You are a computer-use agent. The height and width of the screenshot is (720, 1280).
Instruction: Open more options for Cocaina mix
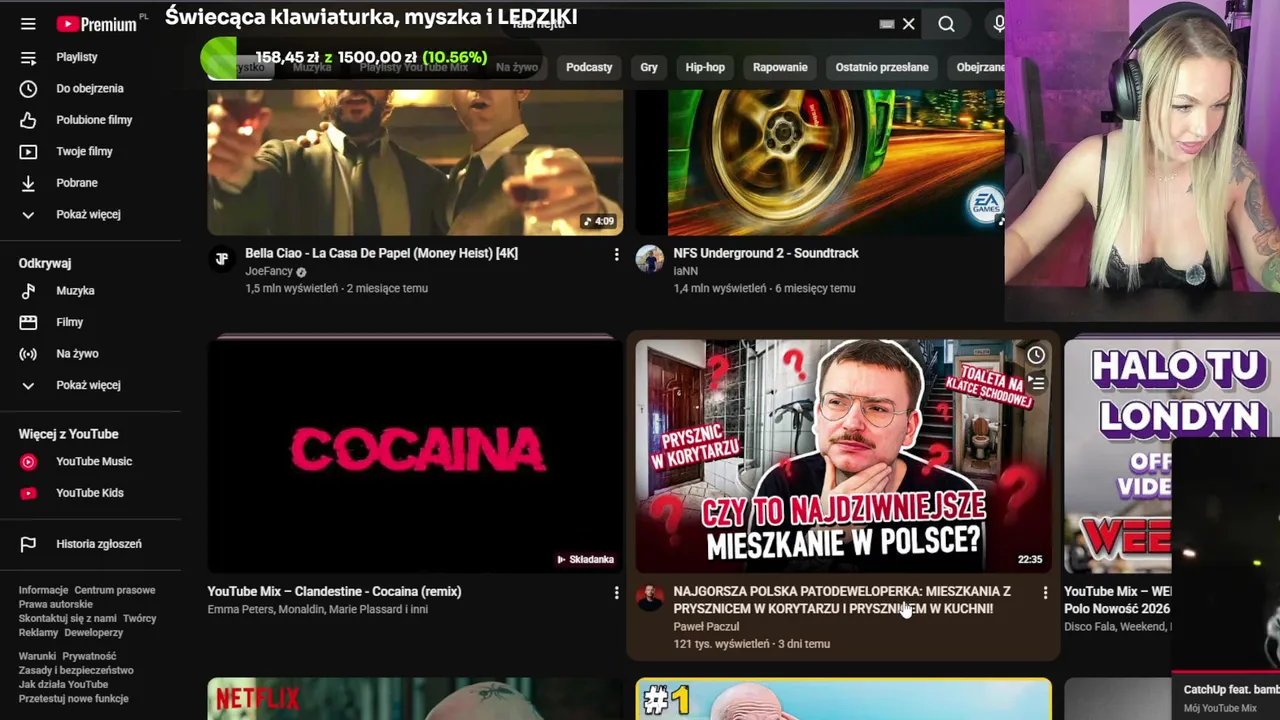(x=616, y=593)
